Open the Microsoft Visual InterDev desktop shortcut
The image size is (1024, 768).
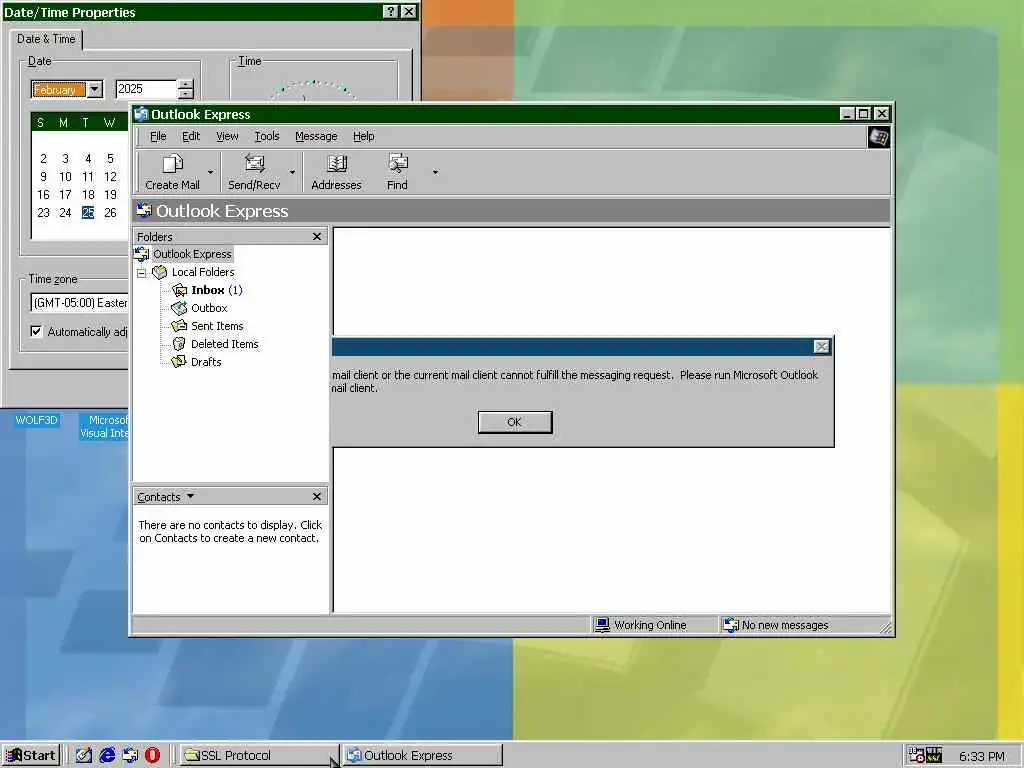(x=104, y=426)
